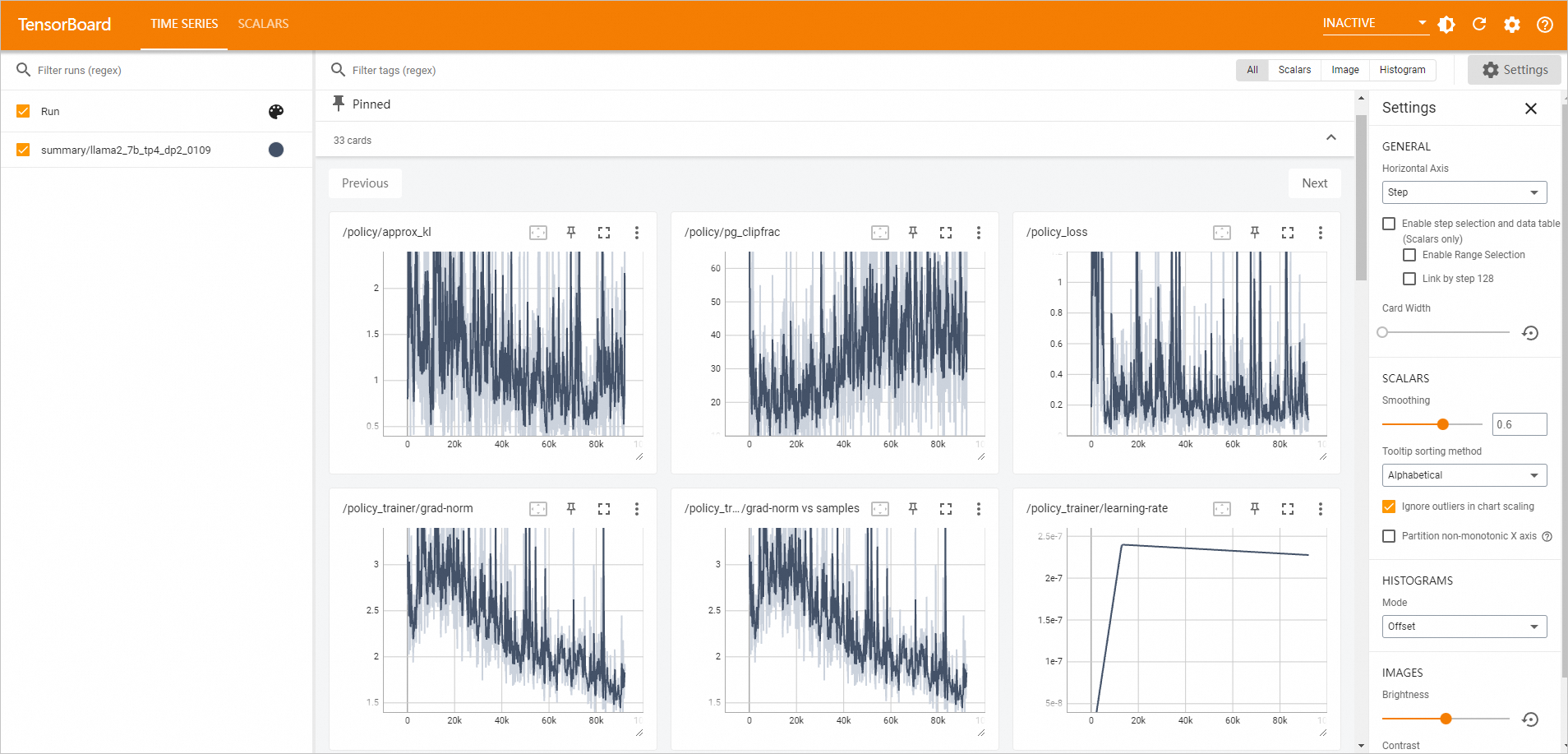The image size is (1568, 754).
Task: Select the All filter tab
Action: click(1252, 70)
